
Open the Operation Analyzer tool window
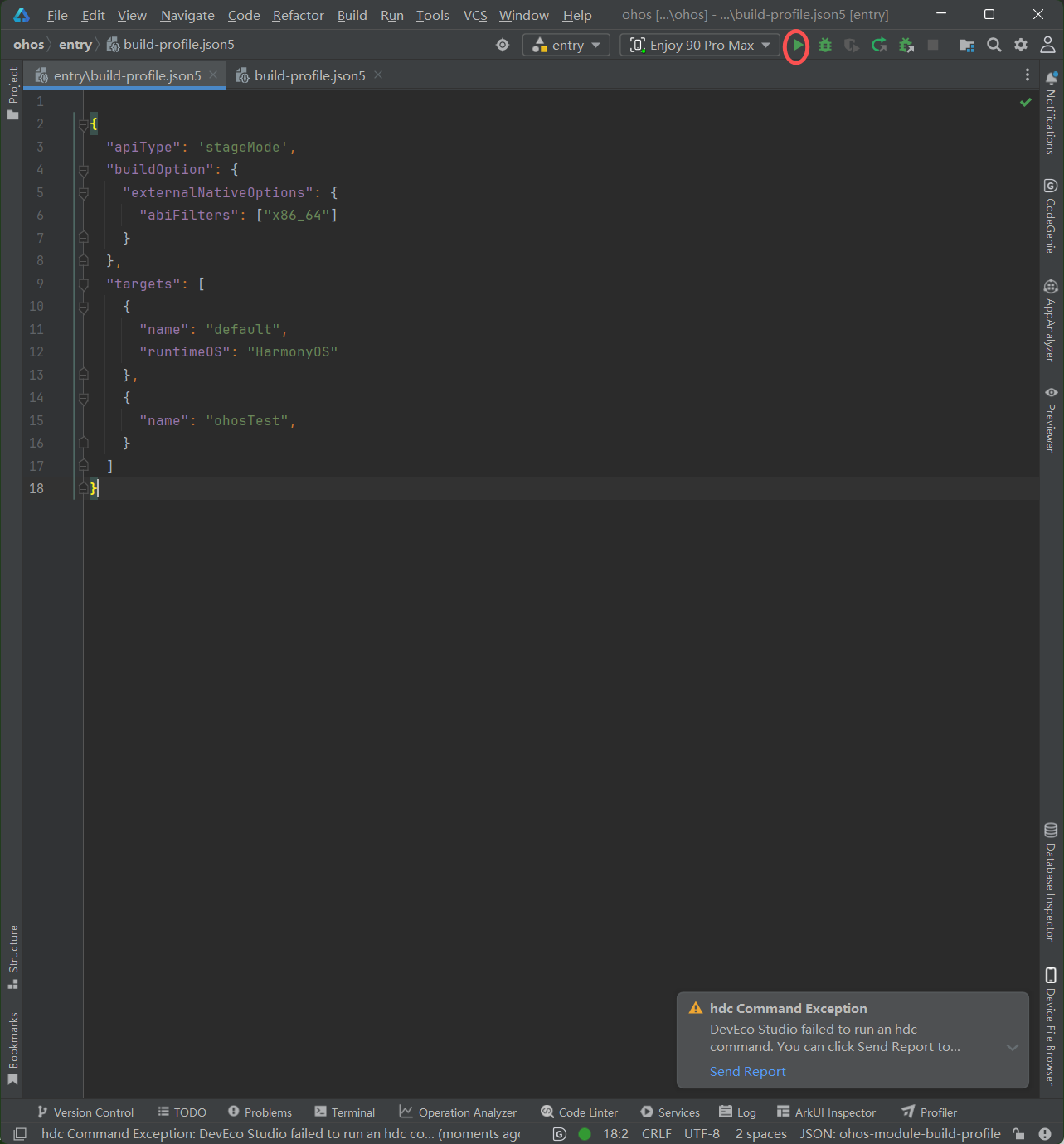click(458, 1112)
